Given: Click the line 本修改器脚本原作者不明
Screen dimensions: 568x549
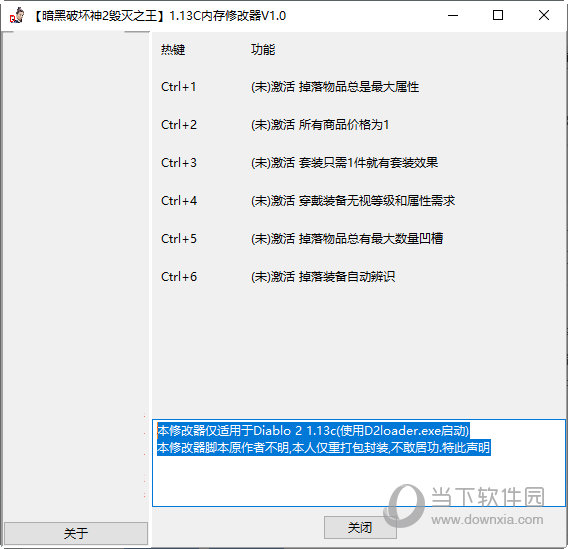Looking at the screenshot, I should (x=324, y=448).
